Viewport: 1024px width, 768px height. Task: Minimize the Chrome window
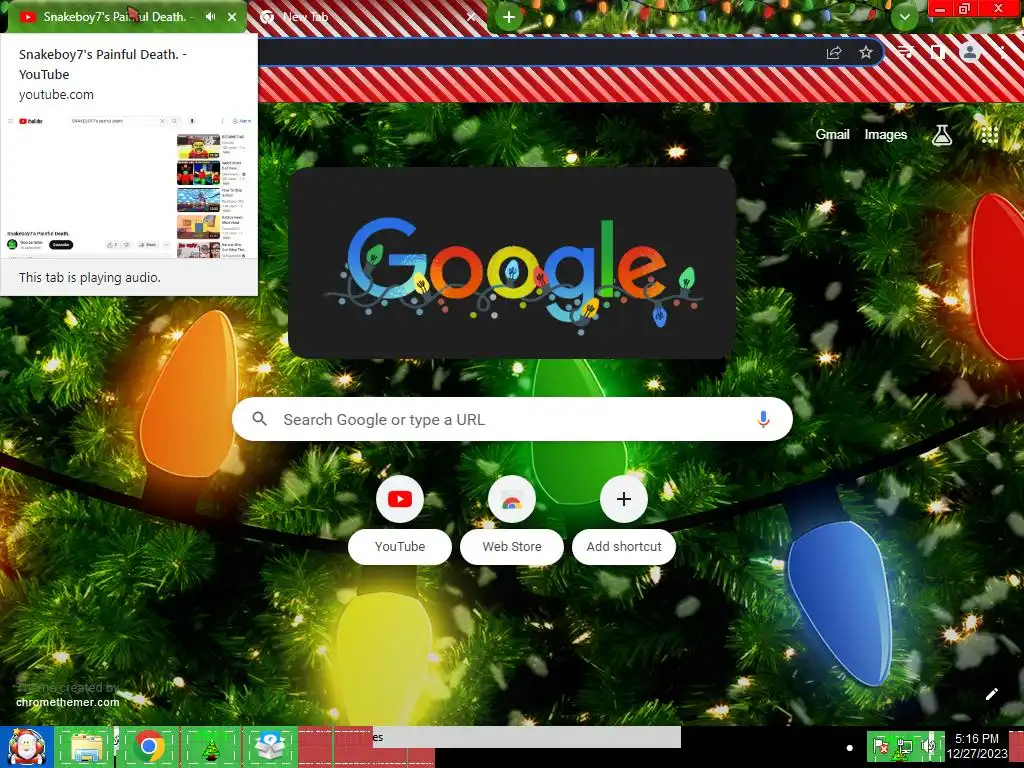click(940, 8)
